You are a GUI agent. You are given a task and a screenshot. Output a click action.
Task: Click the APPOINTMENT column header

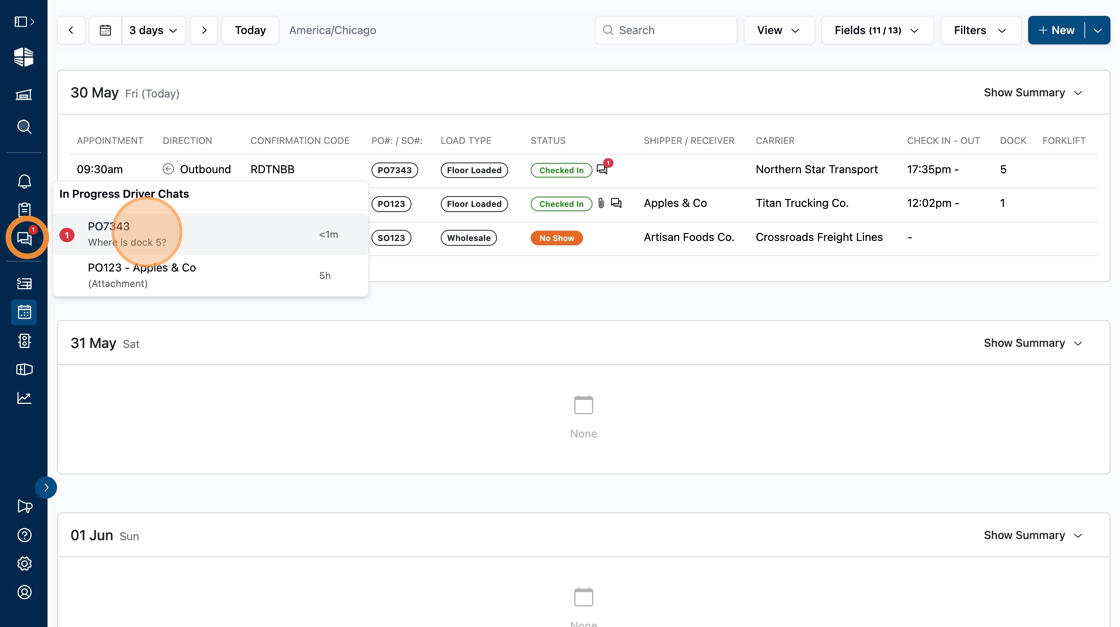(x=110, y=141)
